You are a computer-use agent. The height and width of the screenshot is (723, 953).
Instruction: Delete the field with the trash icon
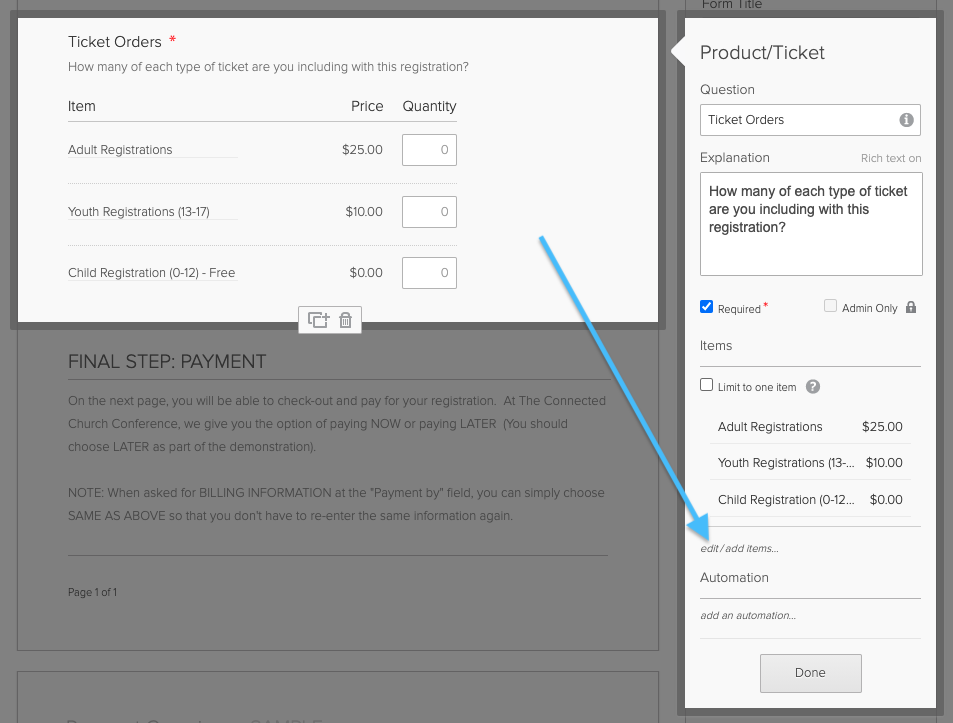pos(344,319)
